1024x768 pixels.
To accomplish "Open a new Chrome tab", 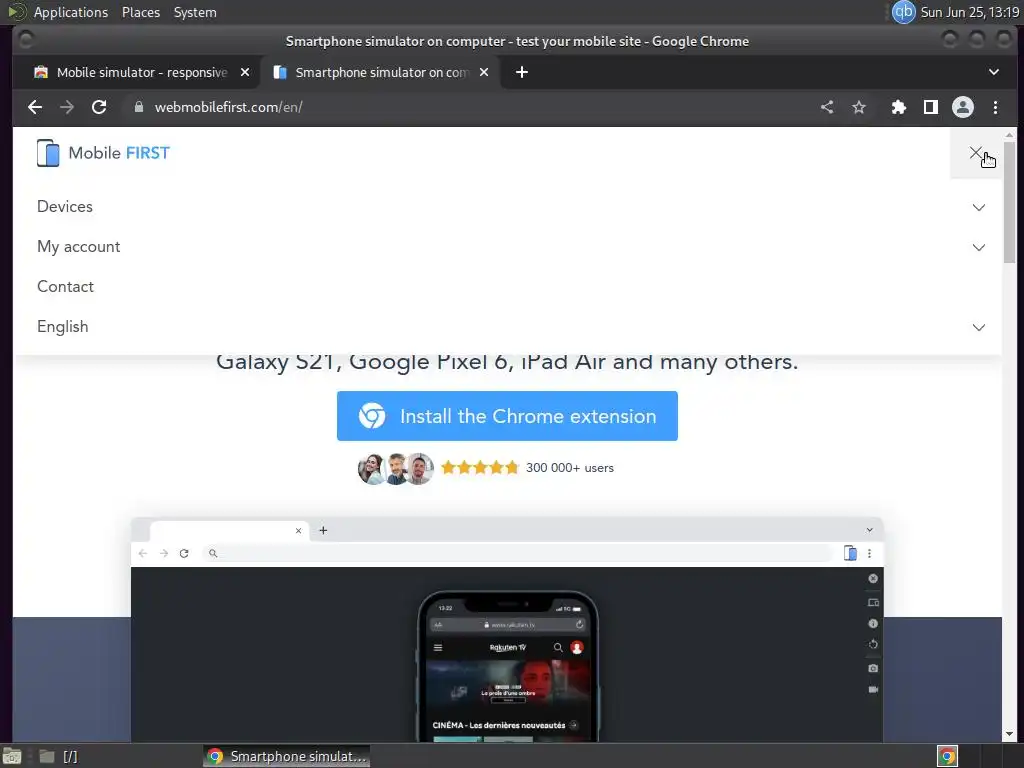I will tap(522, 72).
